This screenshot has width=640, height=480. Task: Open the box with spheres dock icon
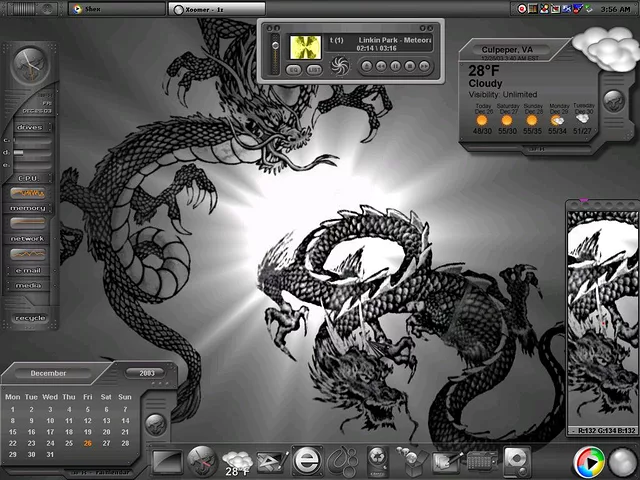click(411, 461)
